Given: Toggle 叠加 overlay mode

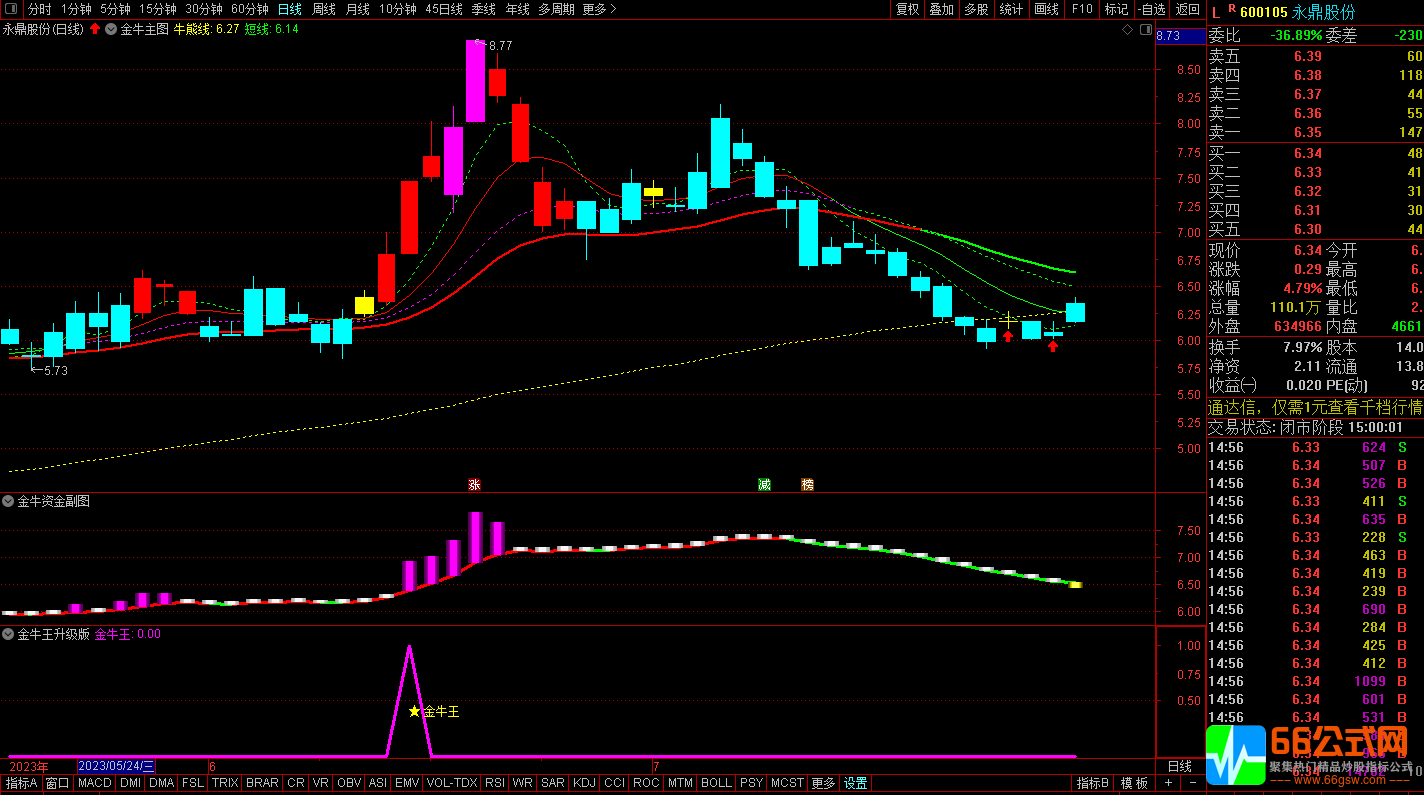Looking at the screenshot, I should coord(941,9).
